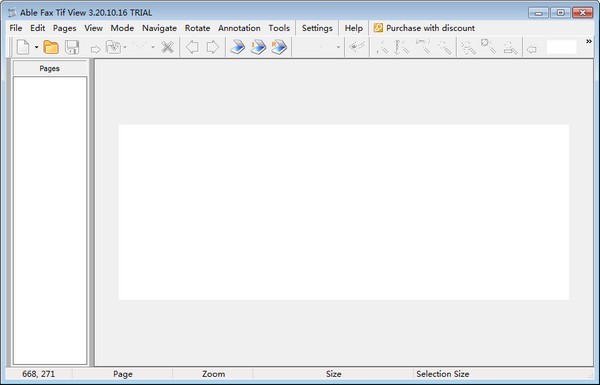
Task: Click the small right-arrow export icon
Action: pyautogui.click(x=95, y=49)
